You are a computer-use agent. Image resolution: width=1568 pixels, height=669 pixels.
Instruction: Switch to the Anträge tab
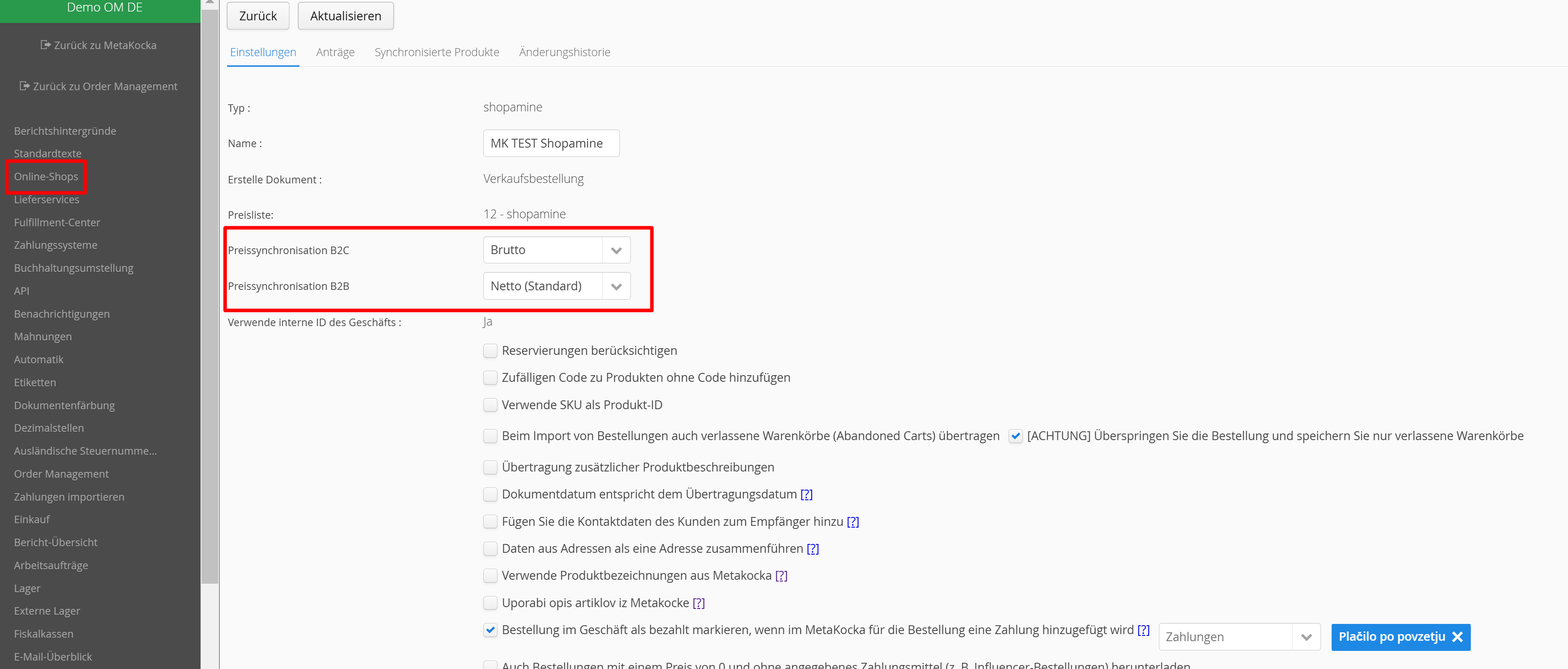[x=335, y=52]
